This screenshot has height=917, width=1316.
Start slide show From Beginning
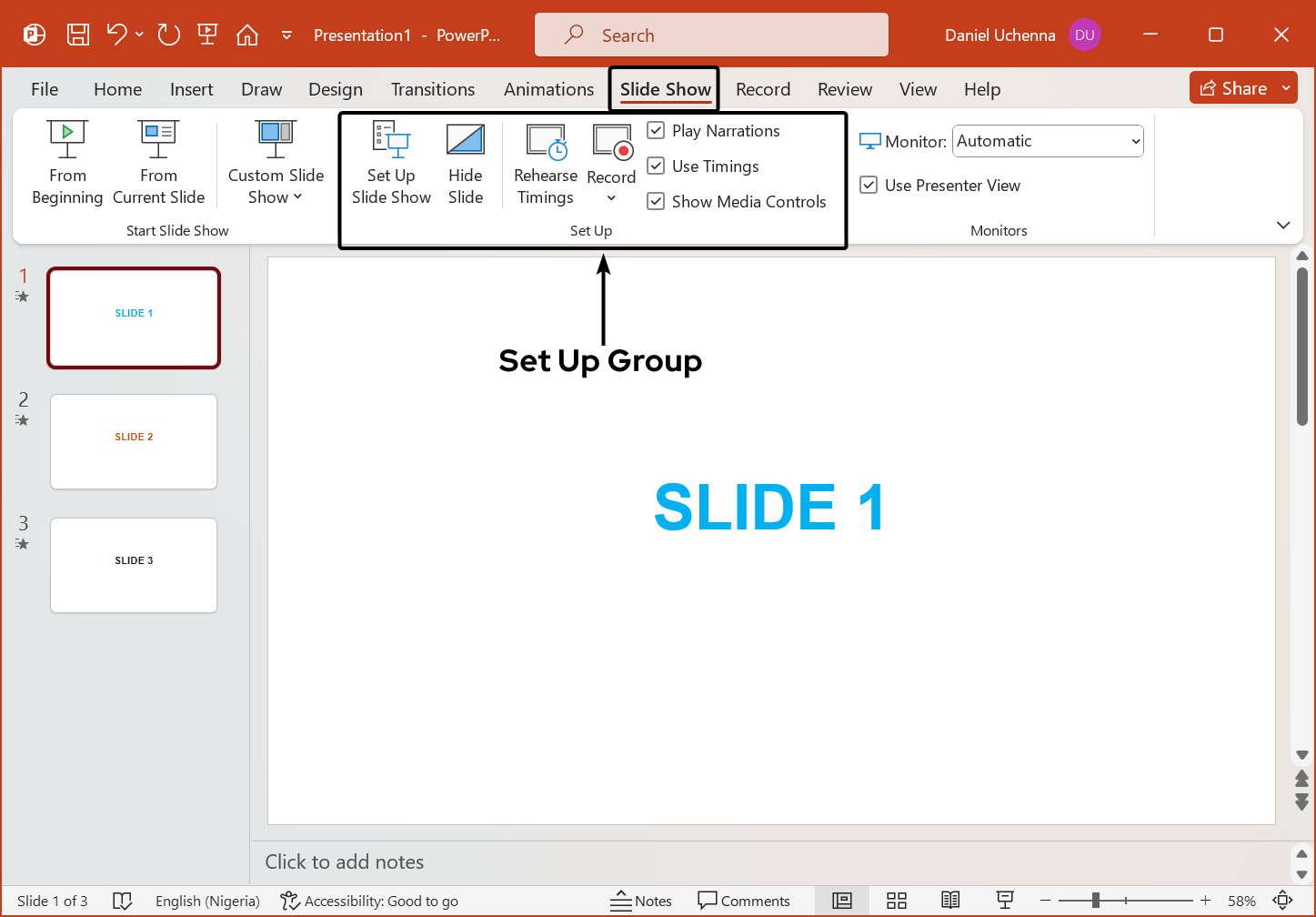tap(67, 164)
